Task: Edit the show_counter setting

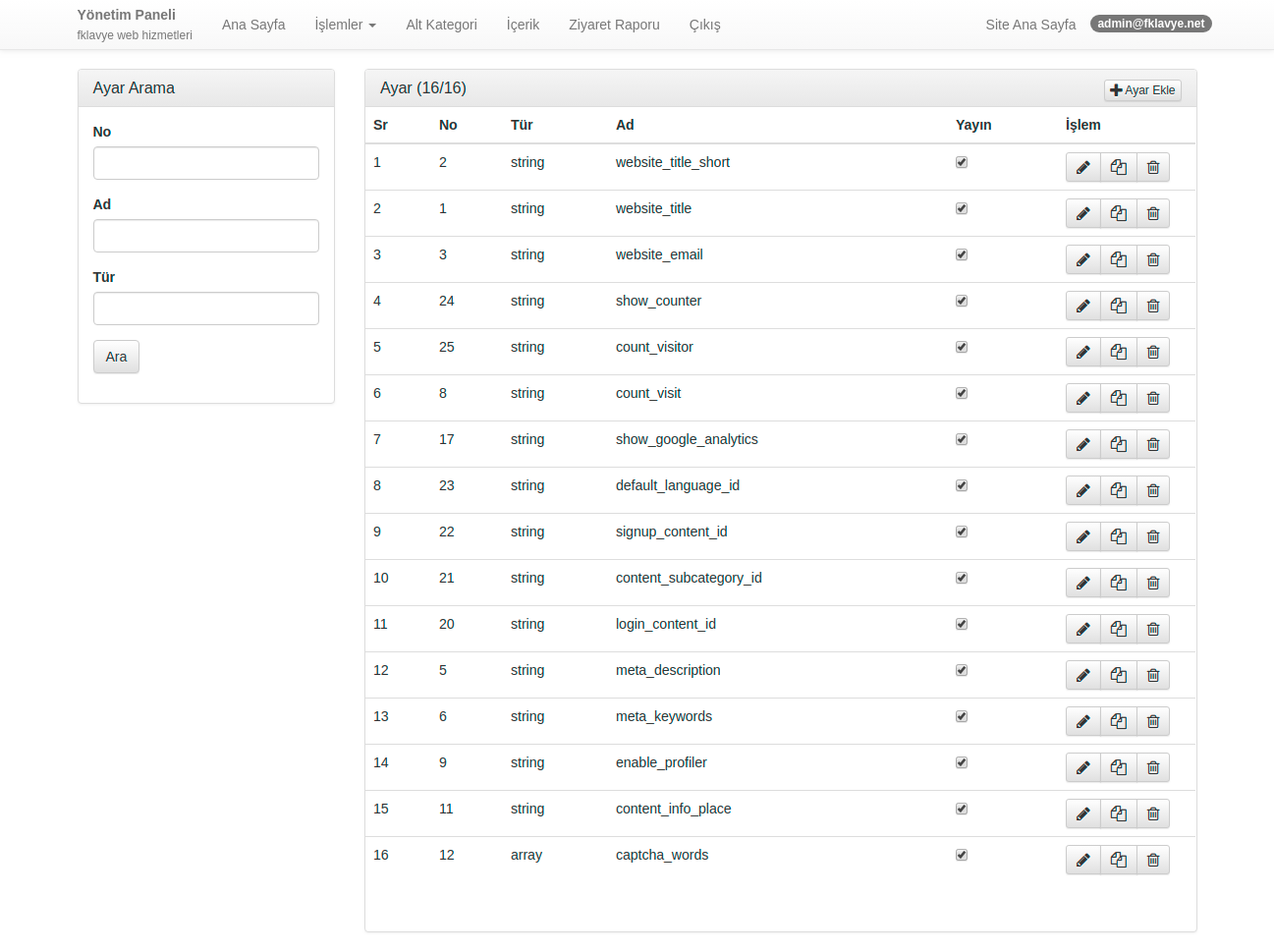Action: (1082, 306)
